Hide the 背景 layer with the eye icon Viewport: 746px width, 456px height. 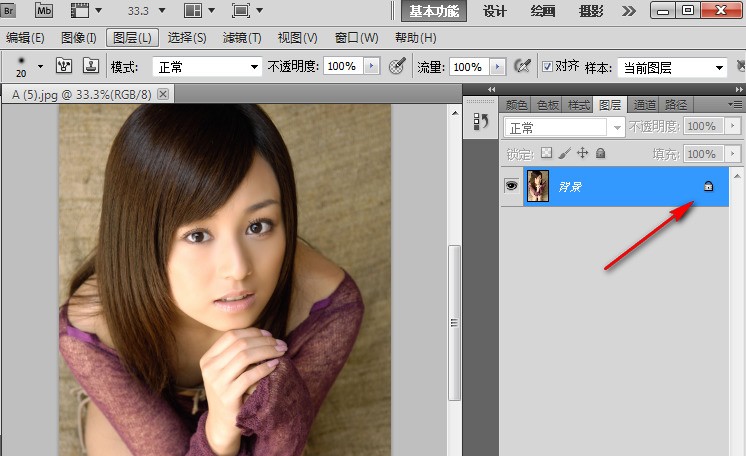[511, 186]
